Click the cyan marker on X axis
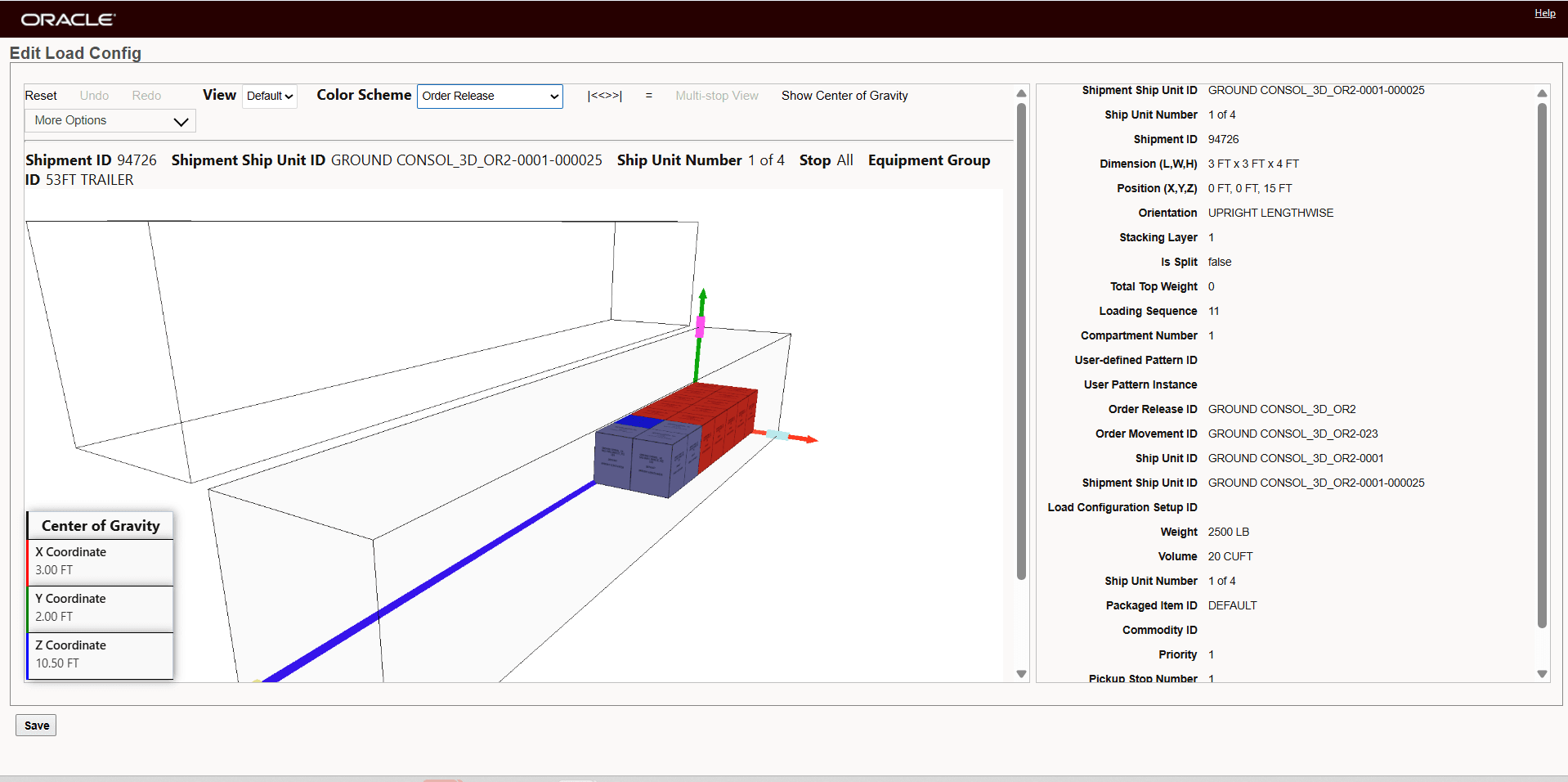1568x782 pixels. [777, 434]
